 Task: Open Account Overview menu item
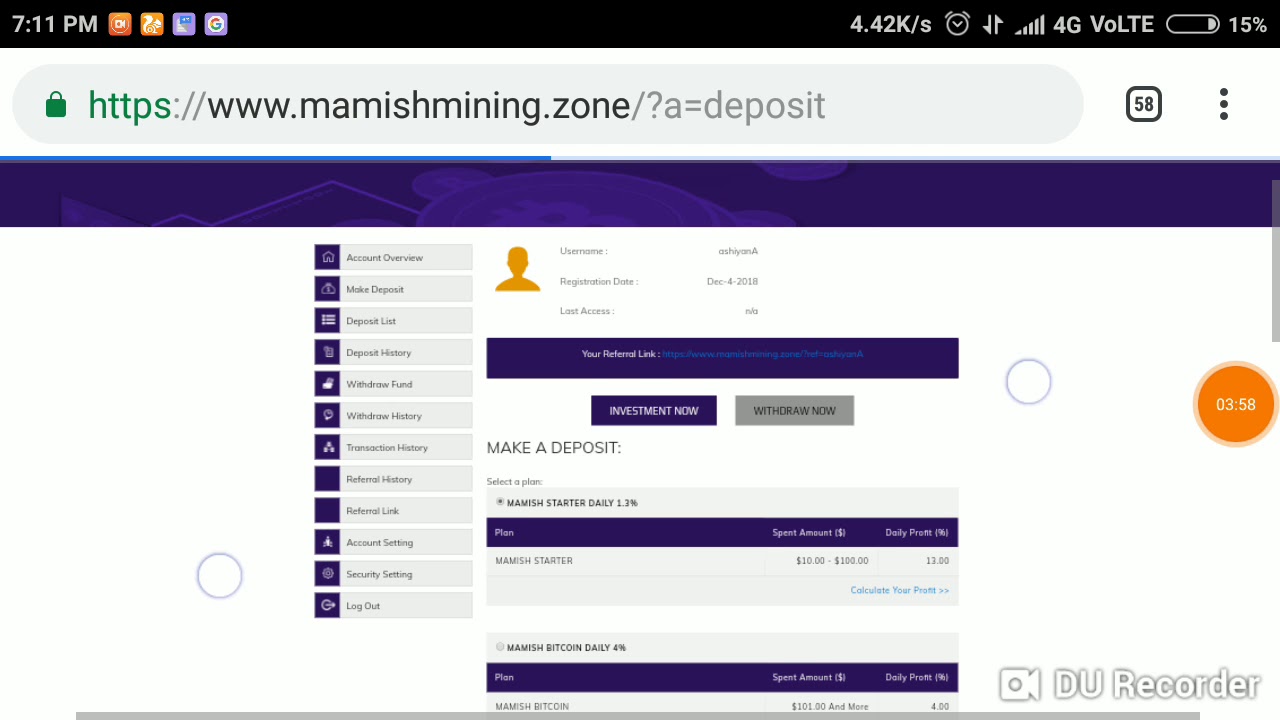coord(393,257)
